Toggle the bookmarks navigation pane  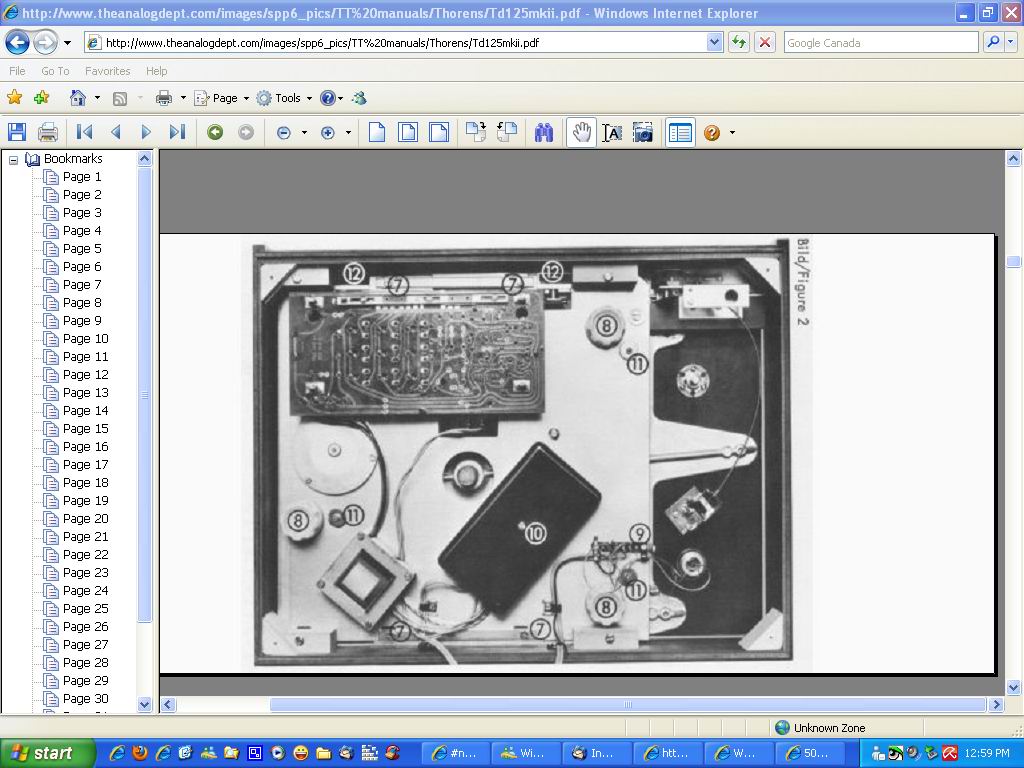point(680,132)
